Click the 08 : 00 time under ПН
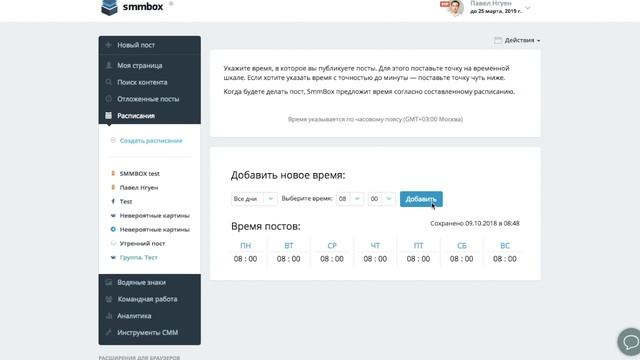640x360 pixels. tap(245, 259)
